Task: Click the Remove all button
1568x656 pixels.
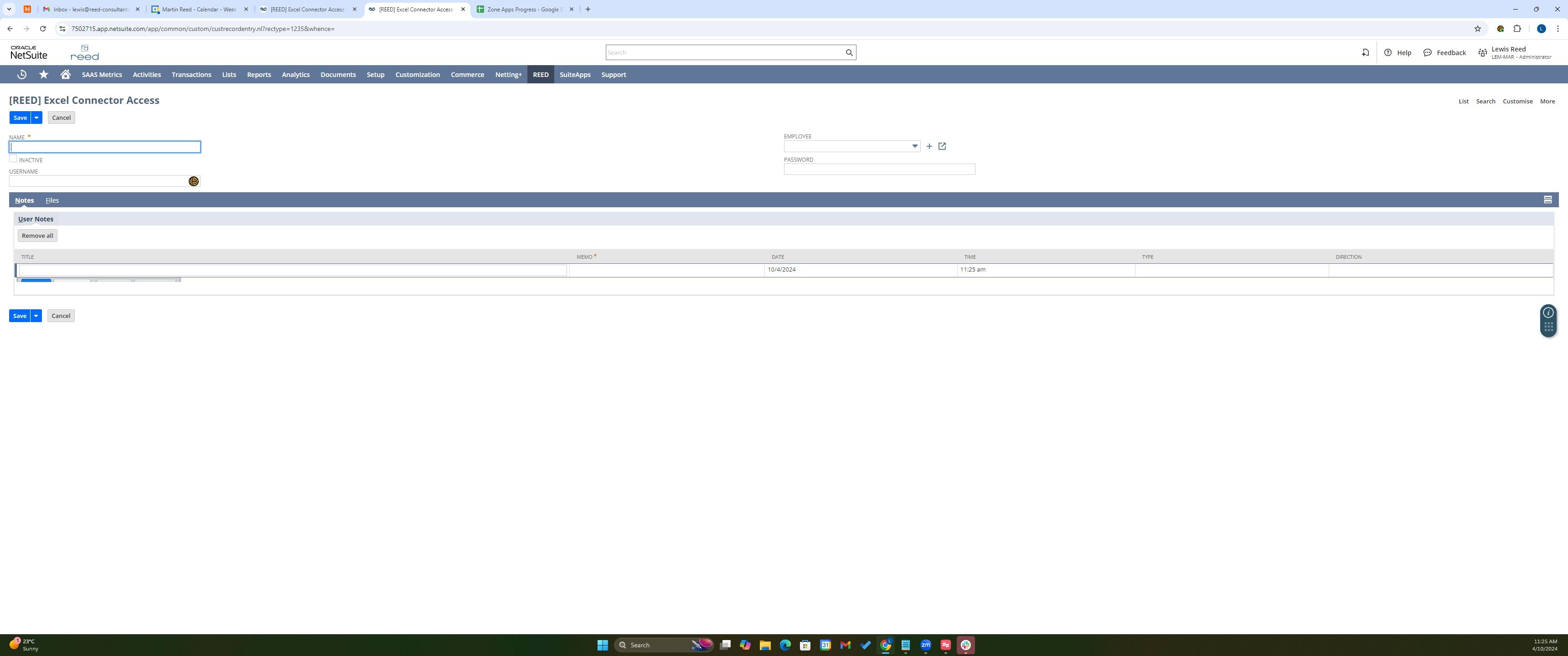Action: pos(37,236)
